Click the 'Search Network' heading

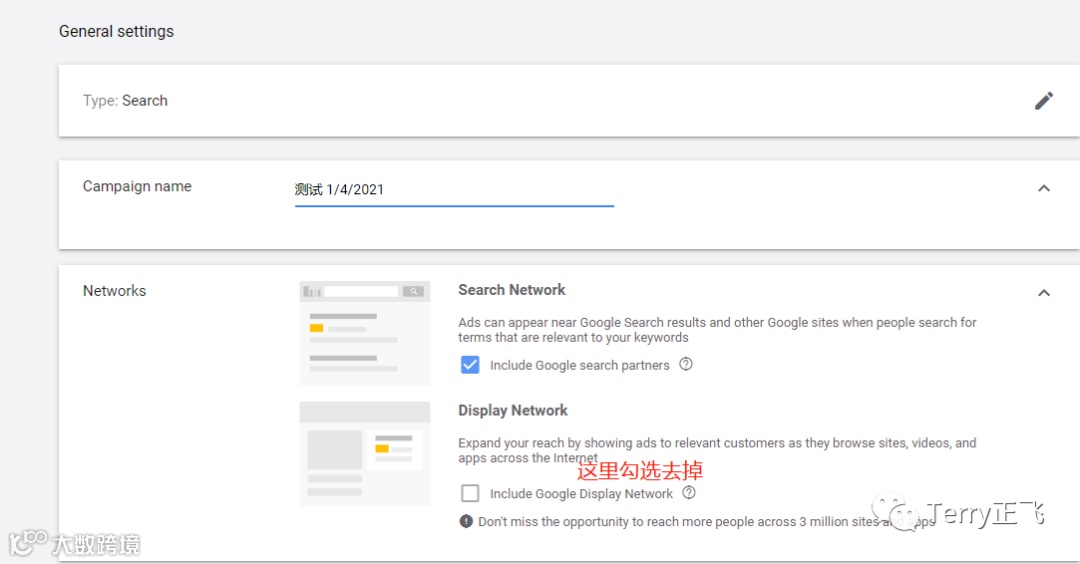coord(512,290)
